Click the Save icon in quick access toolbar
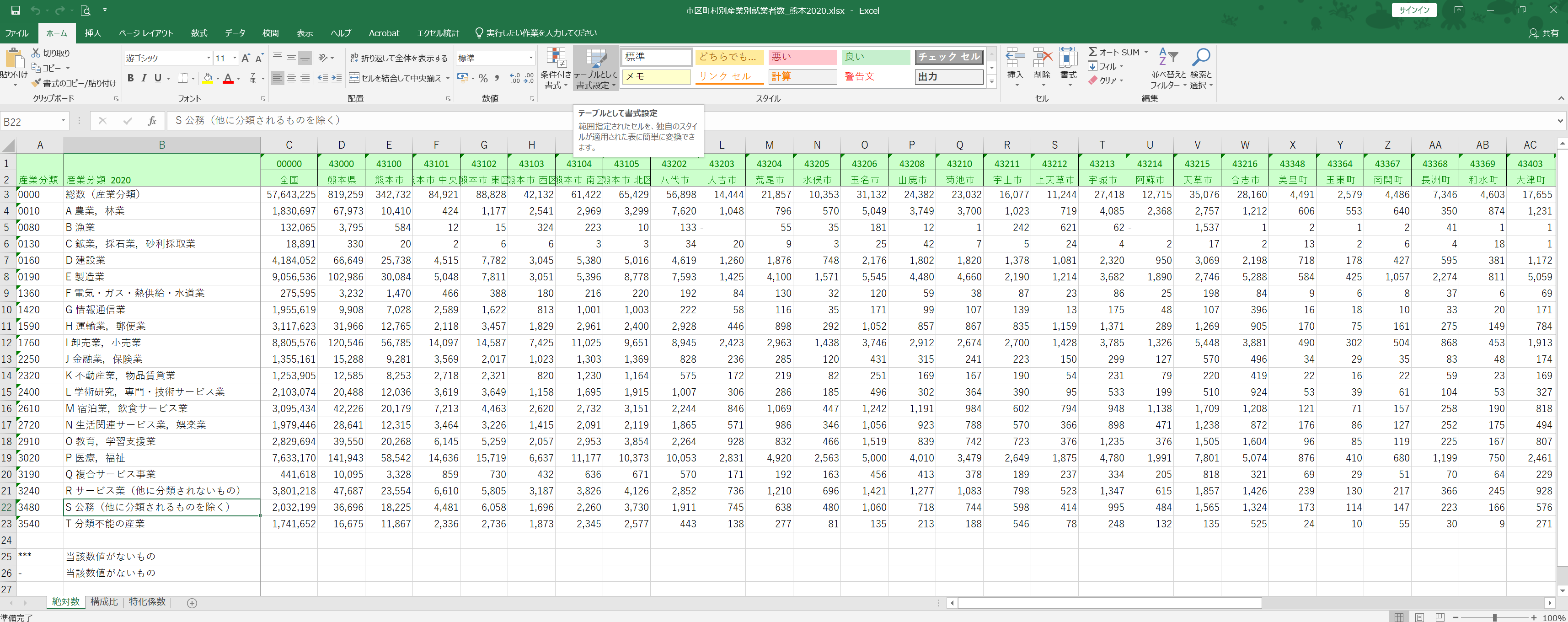This screenshot has width=1568, height=622. point(16,11)
